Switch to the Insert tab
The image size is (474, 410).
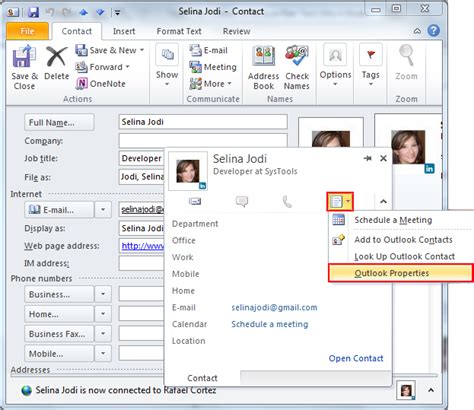(124, 31)
